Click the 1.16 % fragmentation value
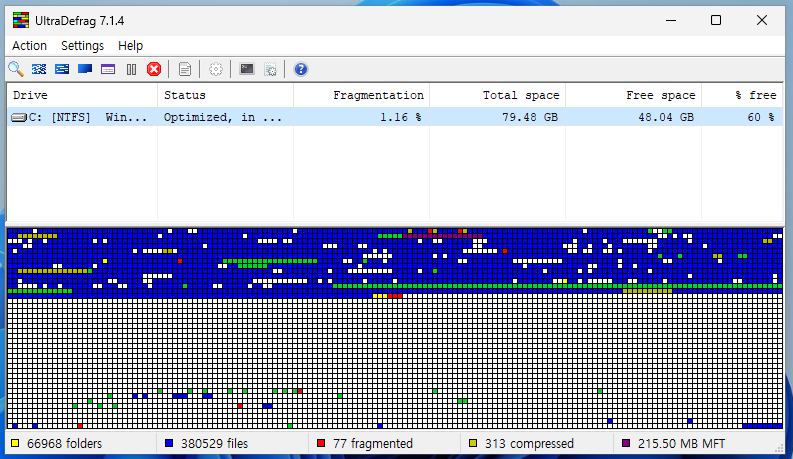 [401, 117]
